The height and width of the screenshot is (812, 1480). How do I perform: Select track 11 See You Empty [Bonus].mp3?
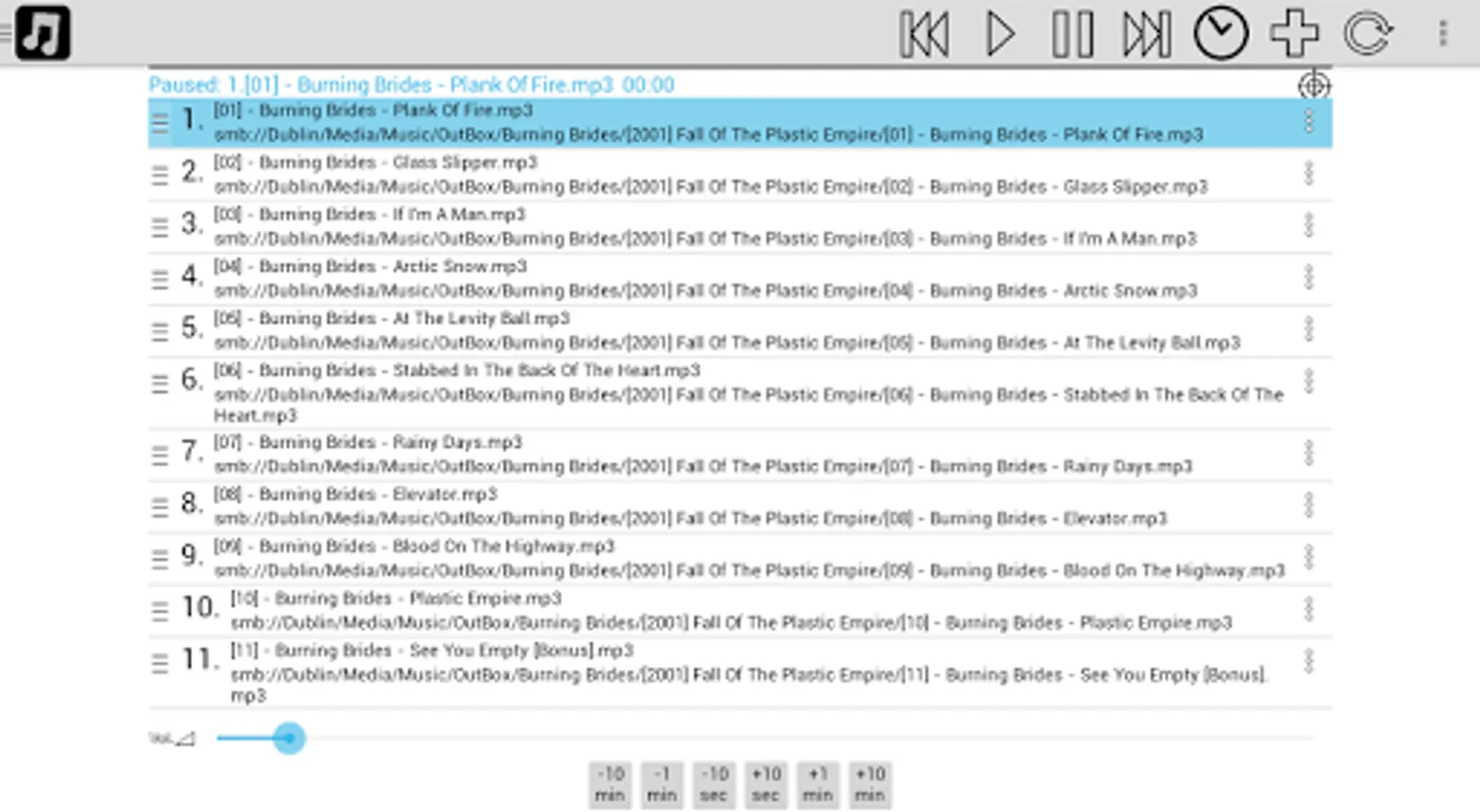click(x=740, y=673)
